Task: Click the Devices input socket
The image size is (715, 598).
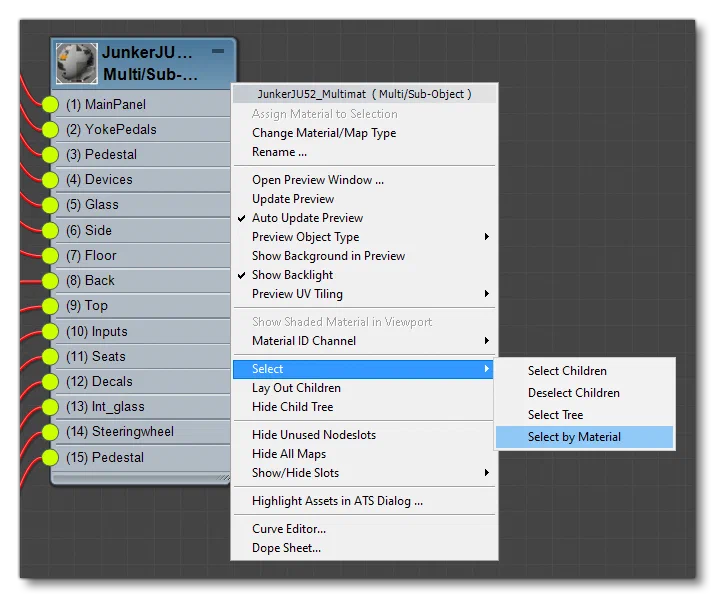Action: pos(50,180)
